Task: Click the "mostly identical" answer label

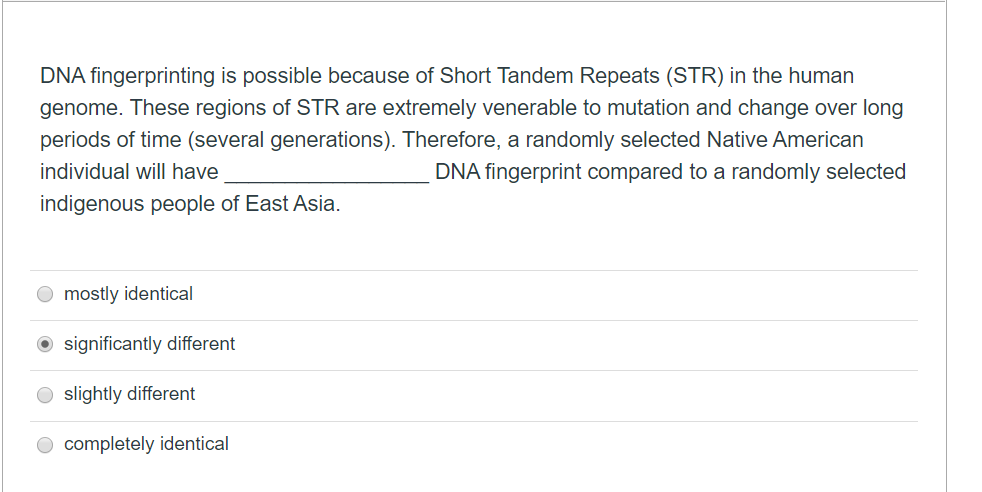Action: [128, 294]
